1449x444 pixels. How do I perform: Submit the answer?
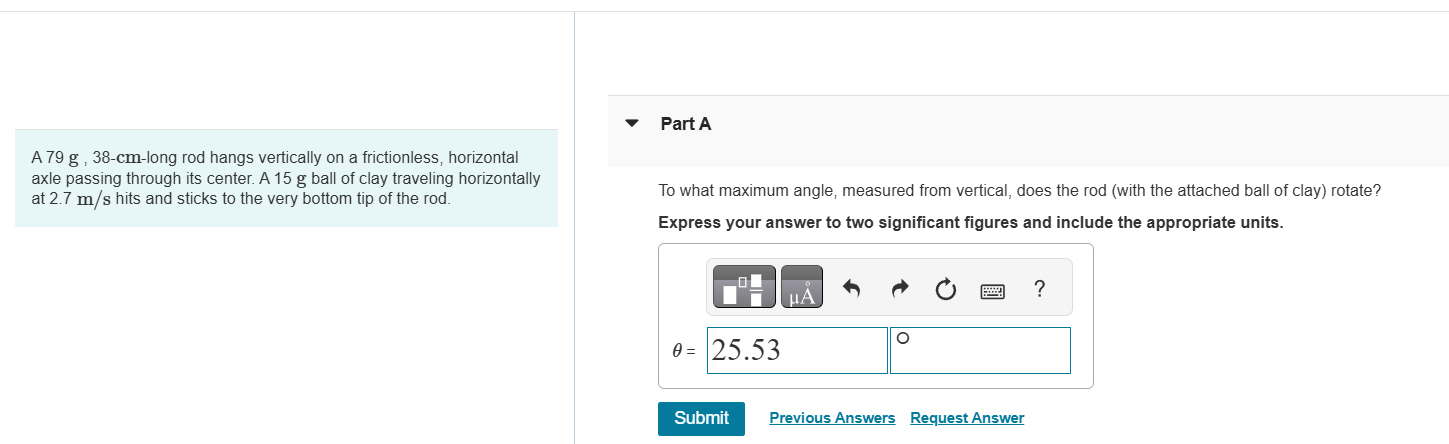700,418
